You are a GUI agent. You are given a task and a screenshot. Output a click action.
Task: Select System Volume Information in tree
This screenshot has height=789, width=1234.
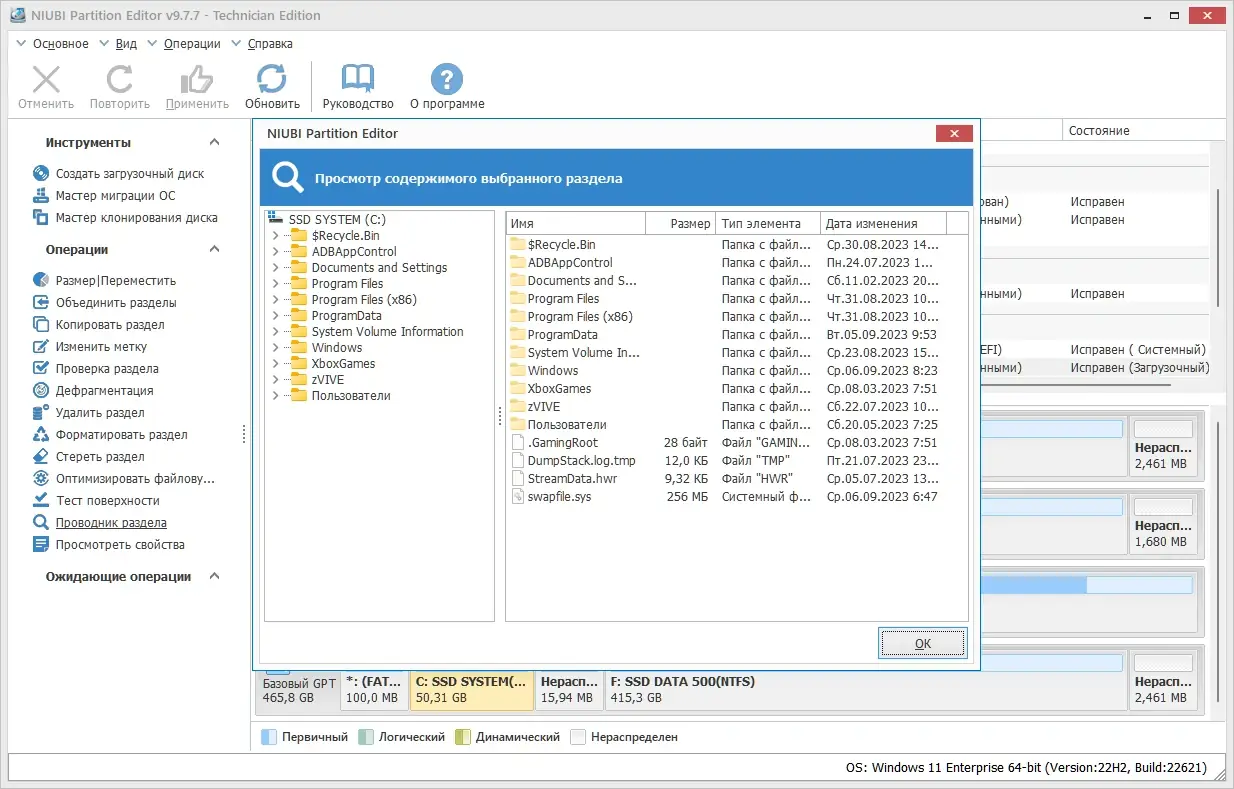click(x=387, y=332)
